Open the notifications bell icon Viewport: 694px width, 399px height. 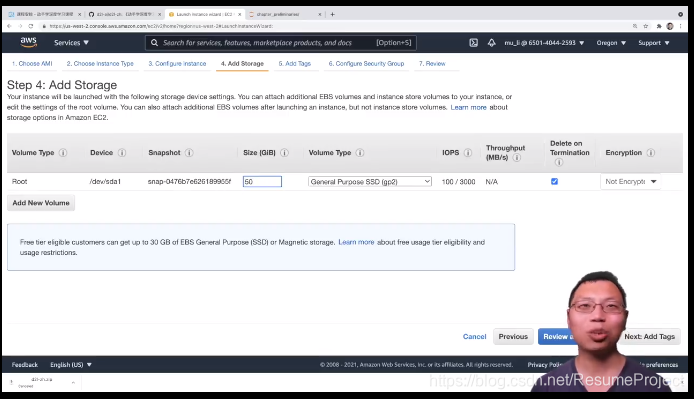pos(491,43)
